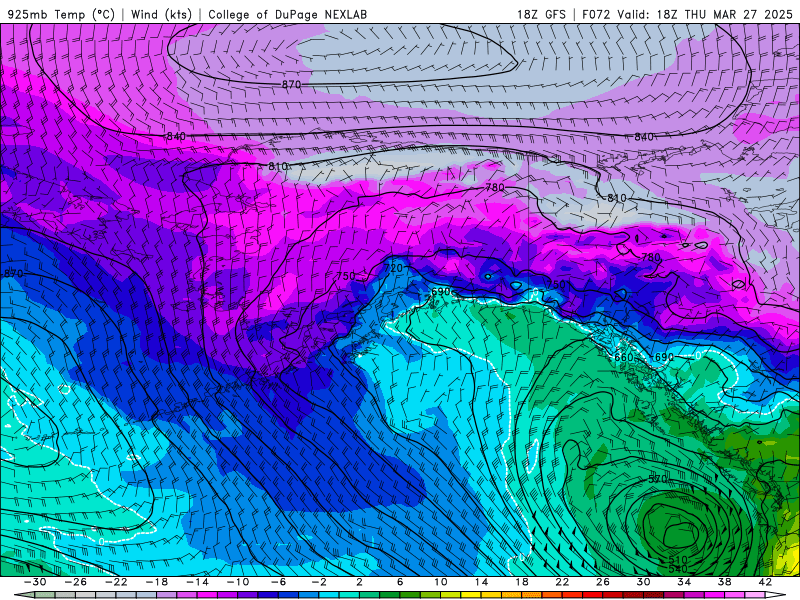Click the 18 colorbar tick label
Image resolution: width=800 pixels, height=600 pixels.
coord(522,582)
